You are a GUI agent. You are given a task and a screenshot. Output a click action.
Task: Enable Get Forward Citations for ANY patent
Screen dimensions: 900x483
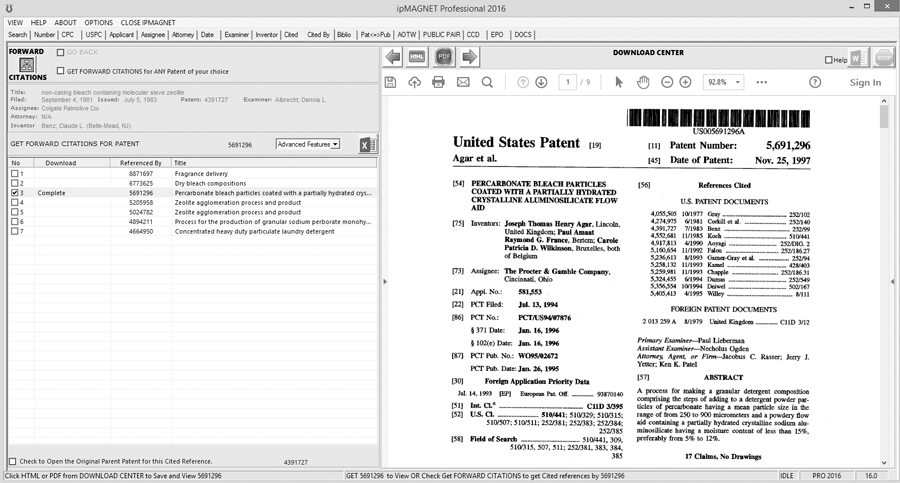coord(60,71)
